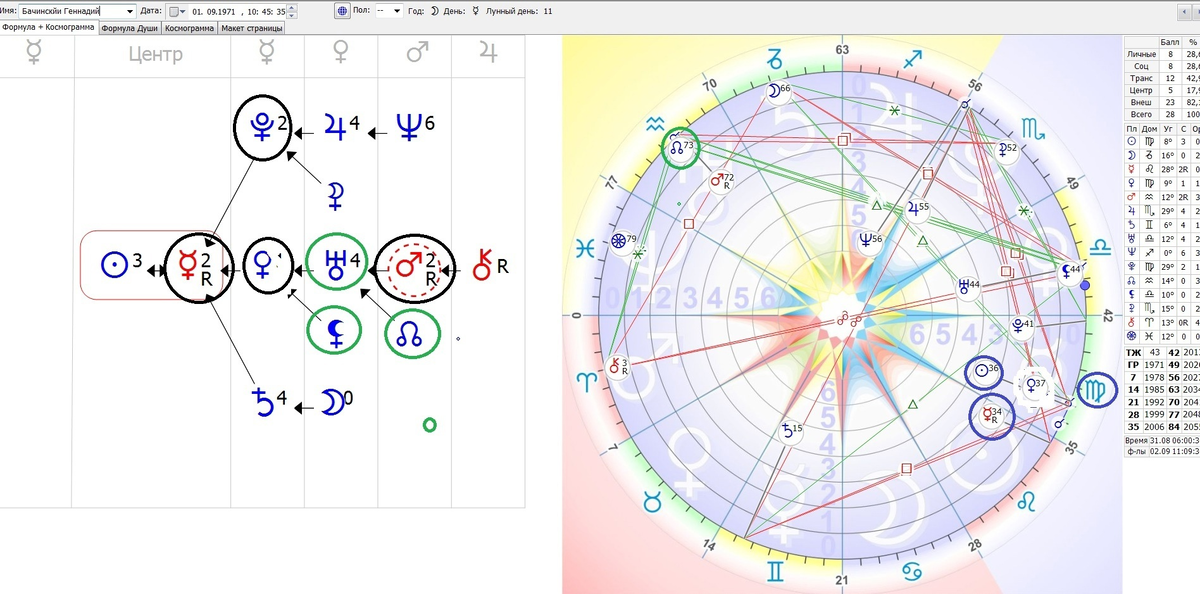Select the Chiron R symbol in formula
The image size is (1200, 594).
482,267
